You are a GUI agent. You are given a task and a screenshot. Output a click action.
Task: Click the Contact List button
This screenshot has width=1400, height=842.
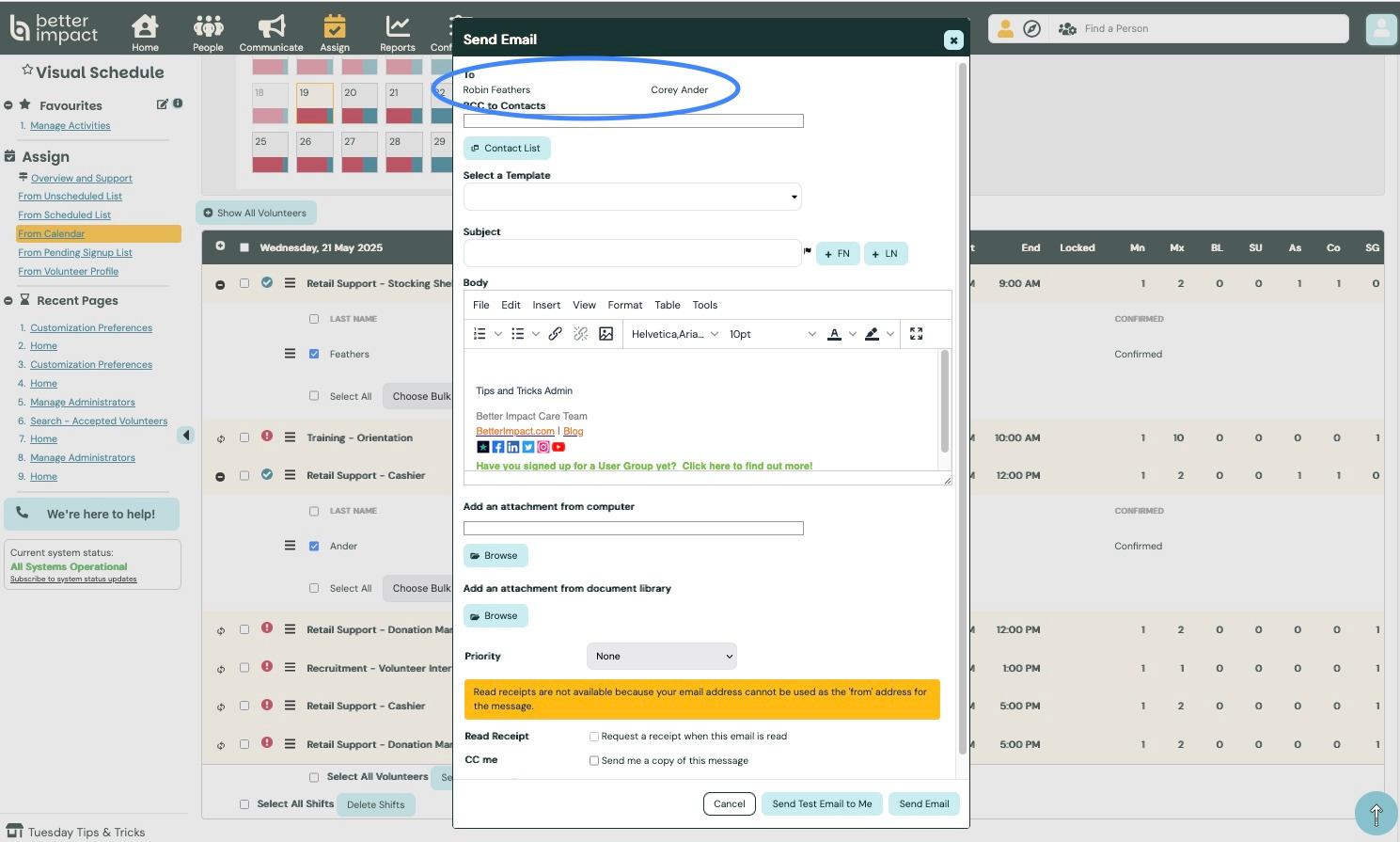[506, 149]
